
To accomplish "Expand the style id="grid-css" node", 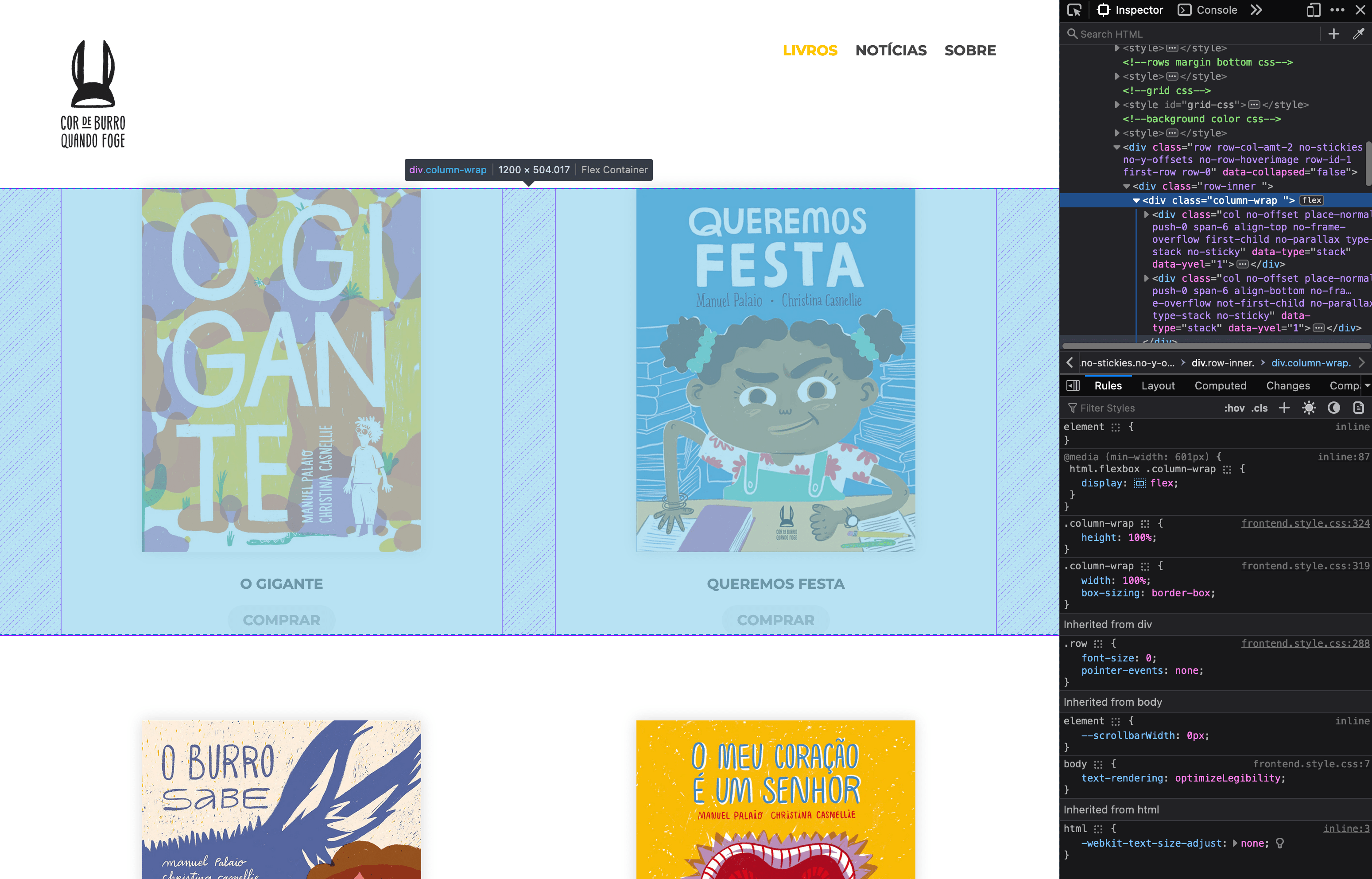I will click(1117, 105).
